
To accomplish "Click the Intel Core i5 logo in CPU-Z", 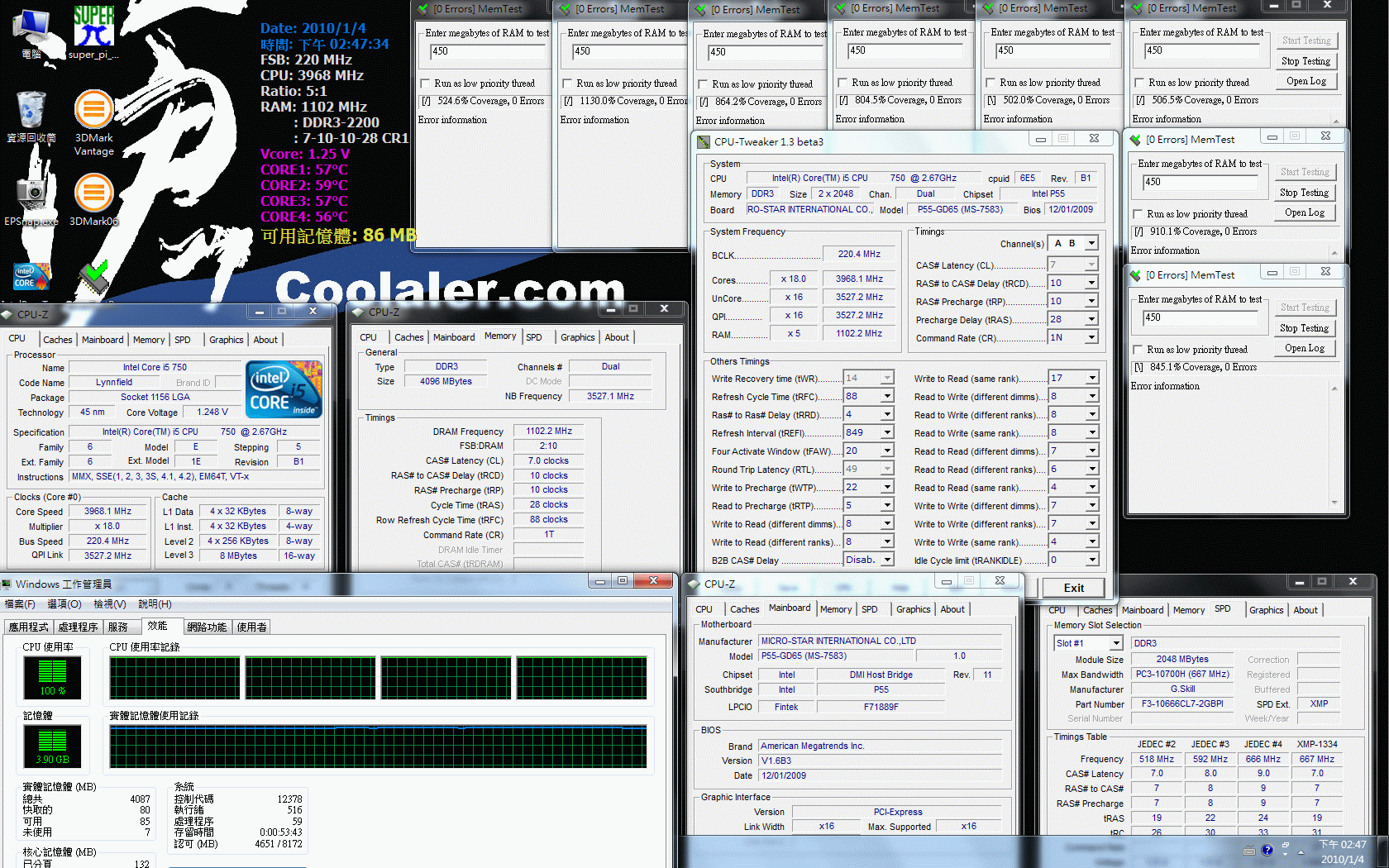I will [284, 389].
